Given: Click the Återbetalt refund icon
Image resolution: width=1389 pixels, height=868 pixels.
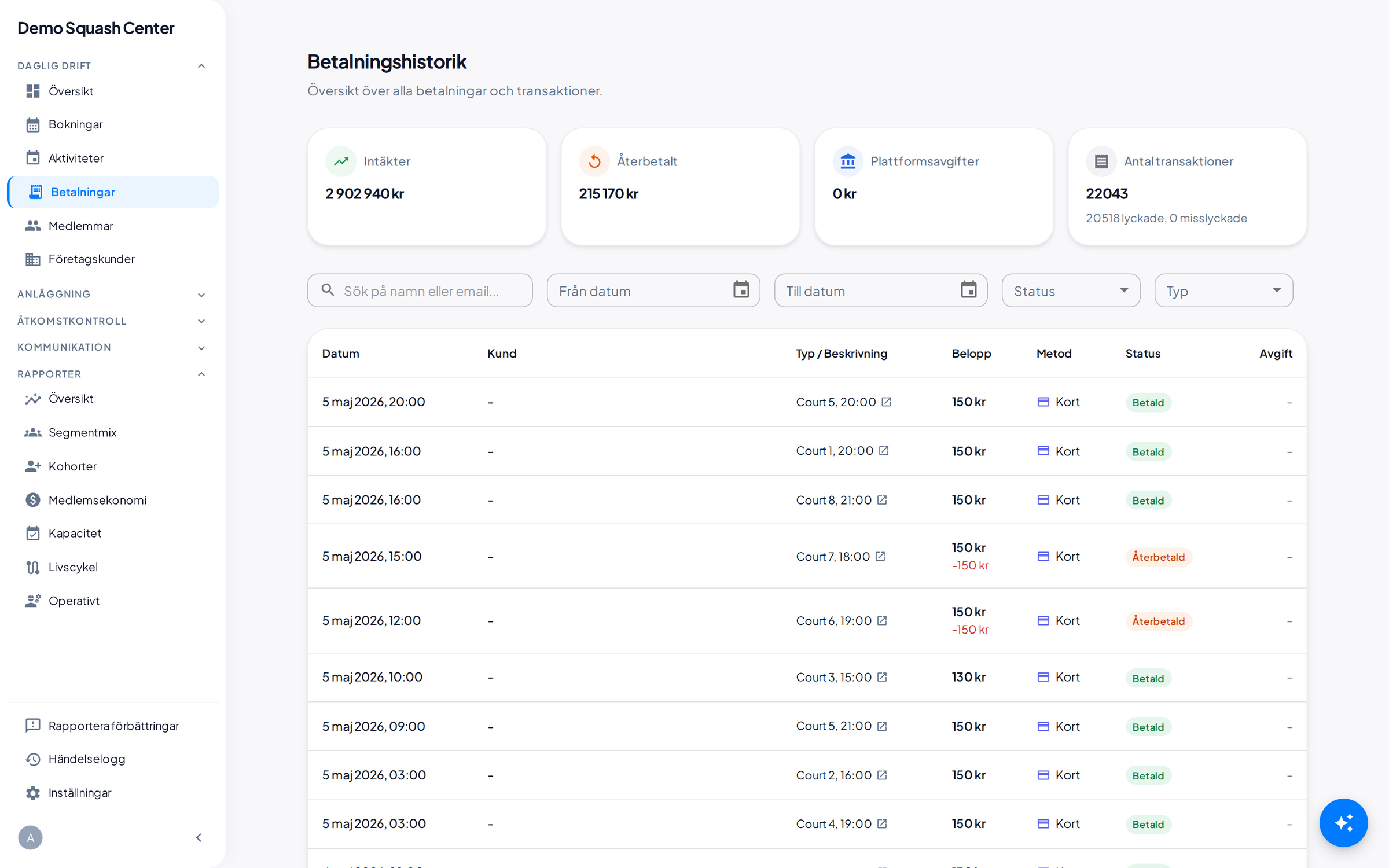Looking at the screenshot, I should coord(594,161).
